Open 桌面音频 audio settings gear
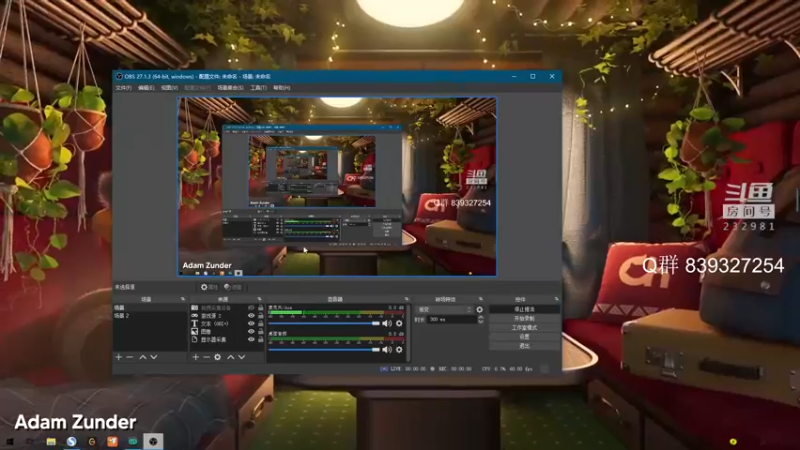This screenshot has width=800, height=450. pos(399,349)
